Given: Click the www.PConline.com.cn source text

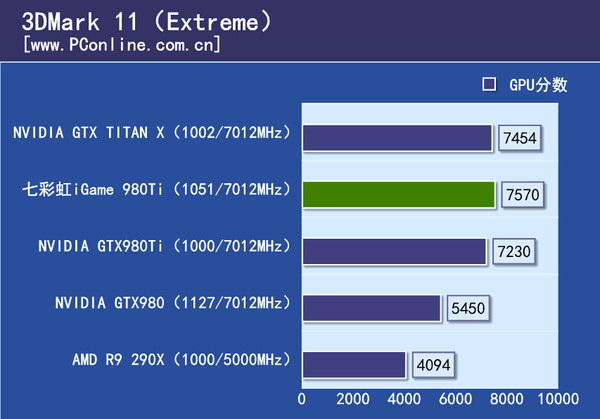Looking at the screenshot, I should [122, 45].
